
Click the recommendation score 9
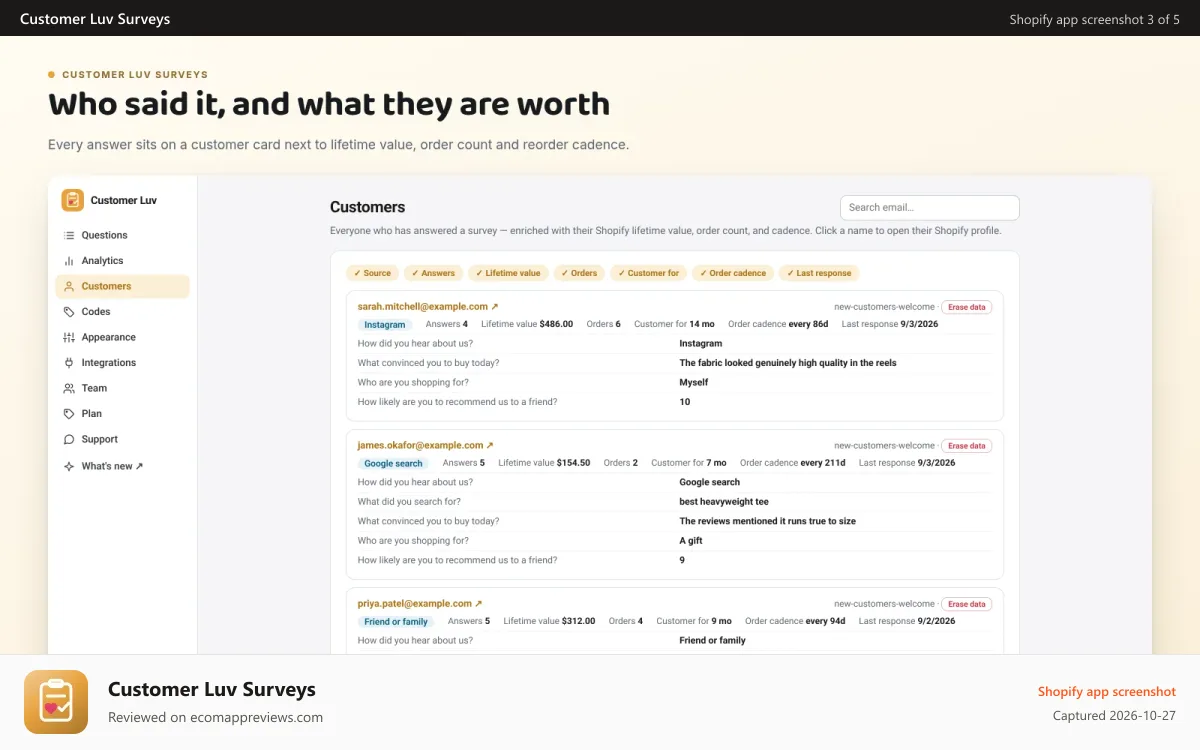tap(682, 560)
